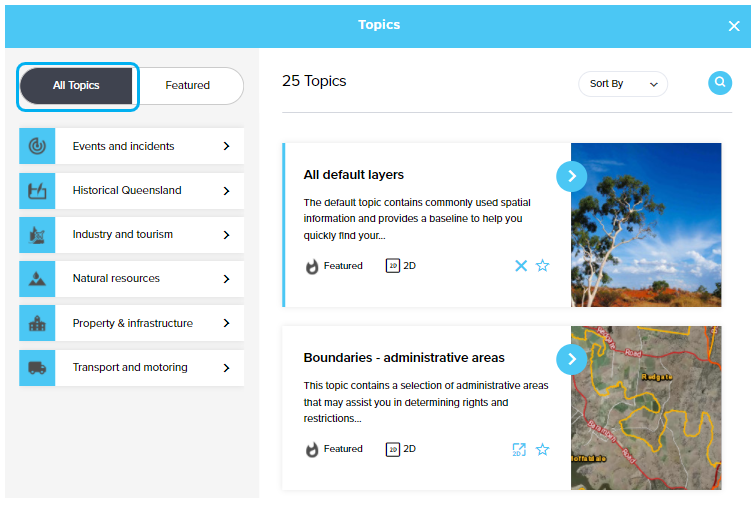Select Industry and tourism category

pos(131,235)
